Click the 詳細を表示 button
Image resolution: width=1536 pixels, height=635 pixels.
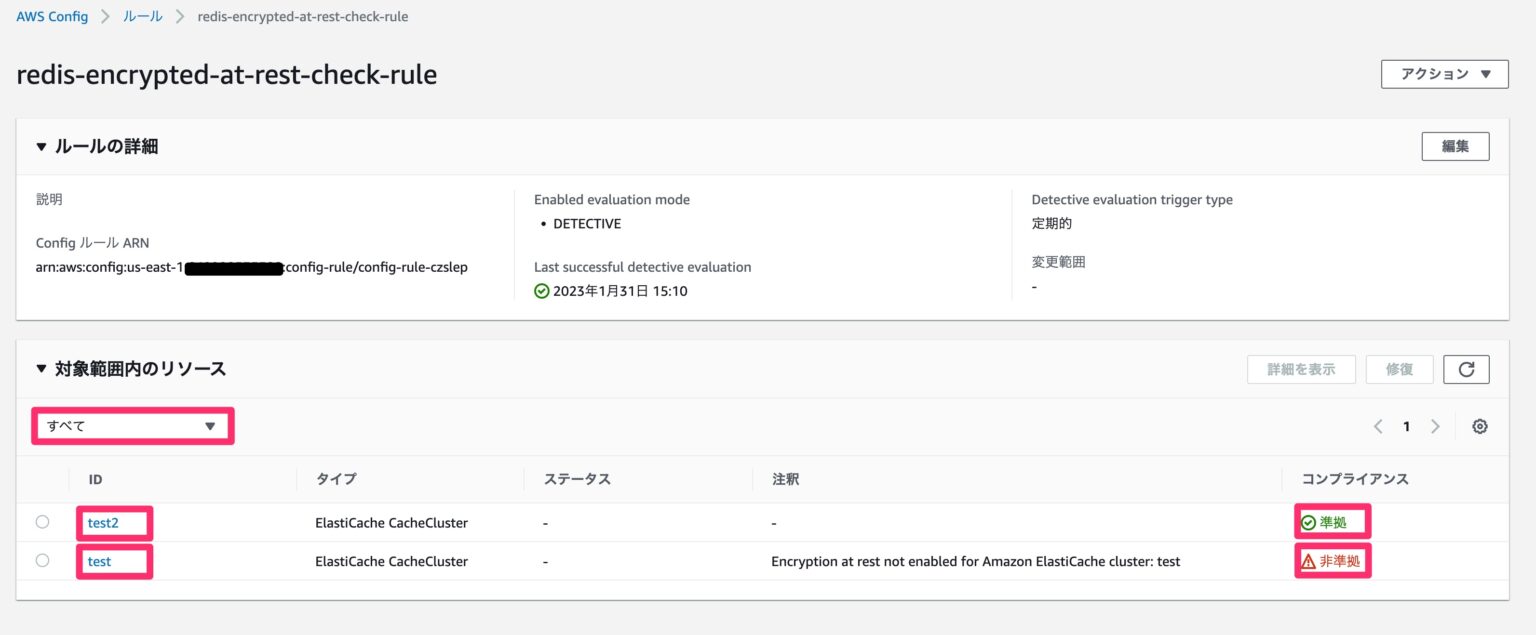coord(1301,368)
